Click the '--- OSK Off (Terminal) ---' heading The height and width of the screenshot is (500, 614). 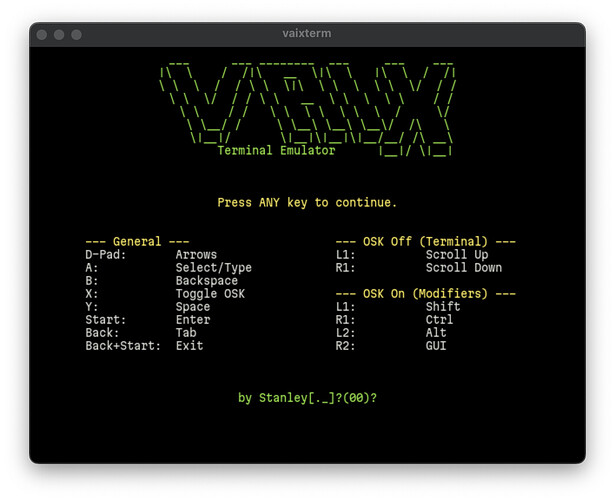pos(426,242)
